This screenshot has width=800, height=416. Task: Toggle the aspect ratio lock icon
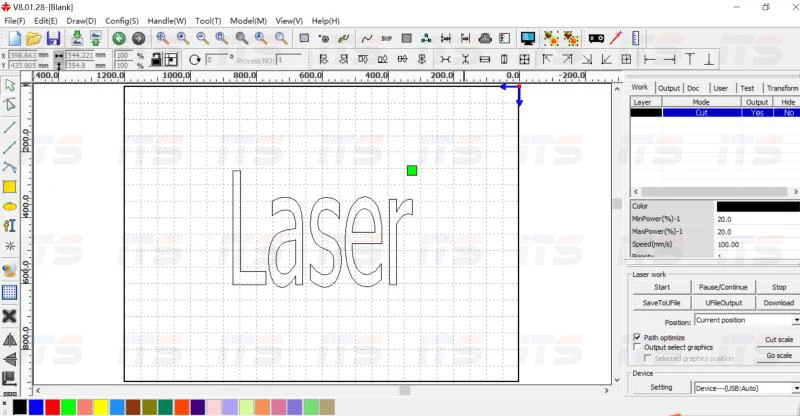coord(156,60)
